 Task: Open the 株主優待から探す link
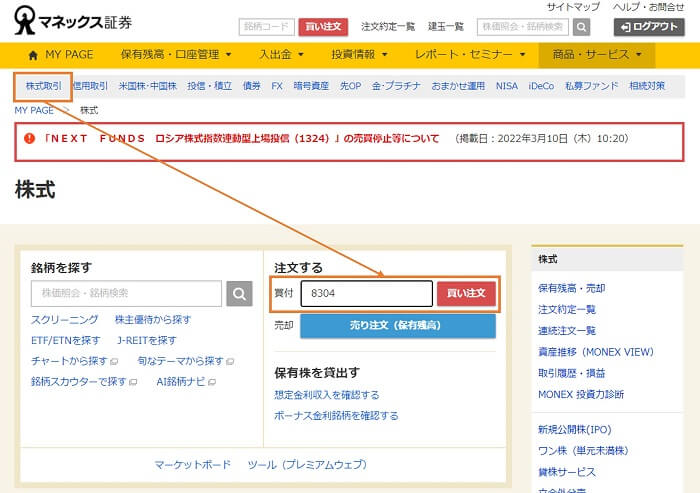[153, 320]
